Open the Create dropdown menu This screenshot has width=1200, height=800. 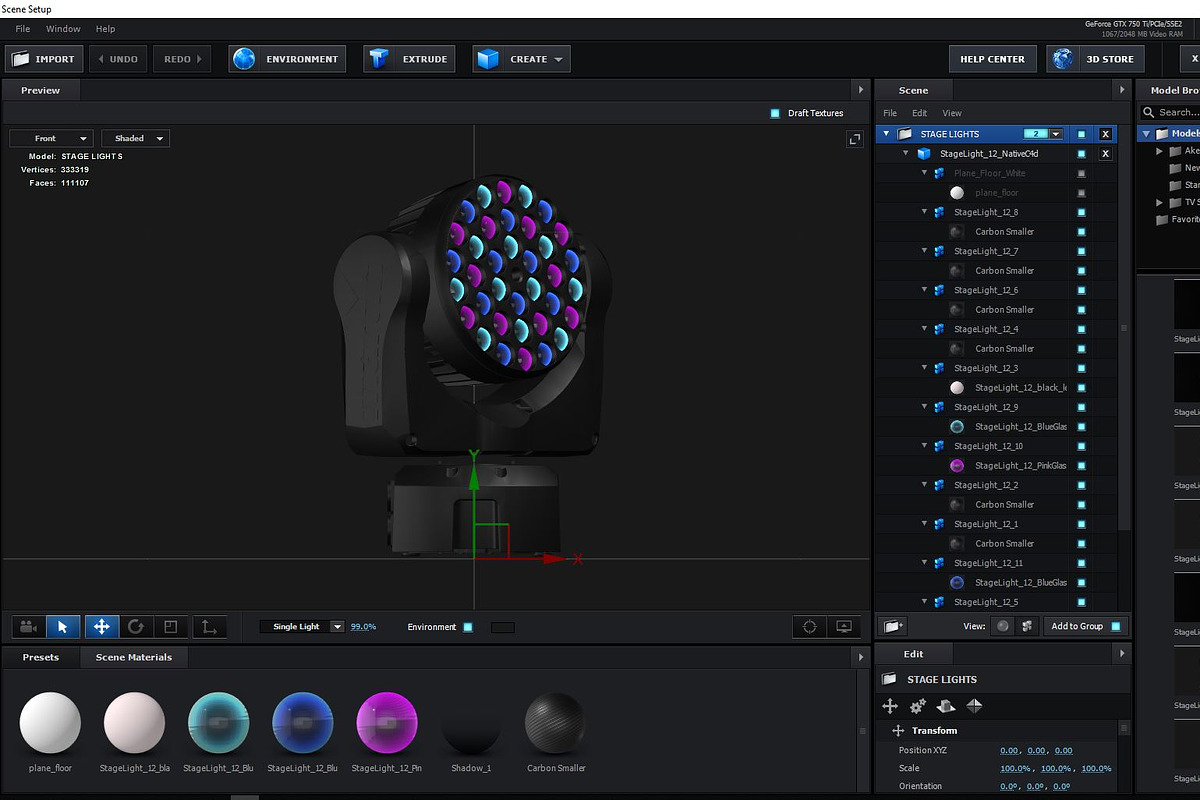521,59
